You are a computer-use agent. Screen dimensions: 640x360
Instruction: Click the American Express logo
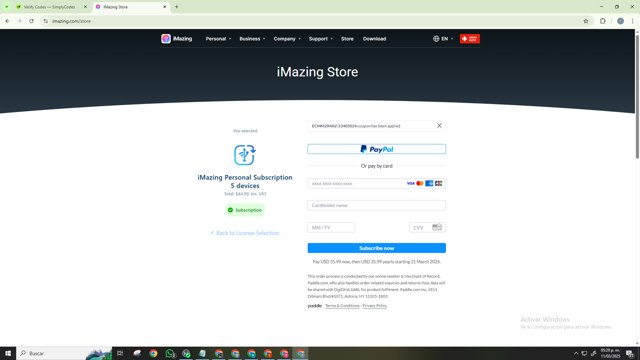429,184
